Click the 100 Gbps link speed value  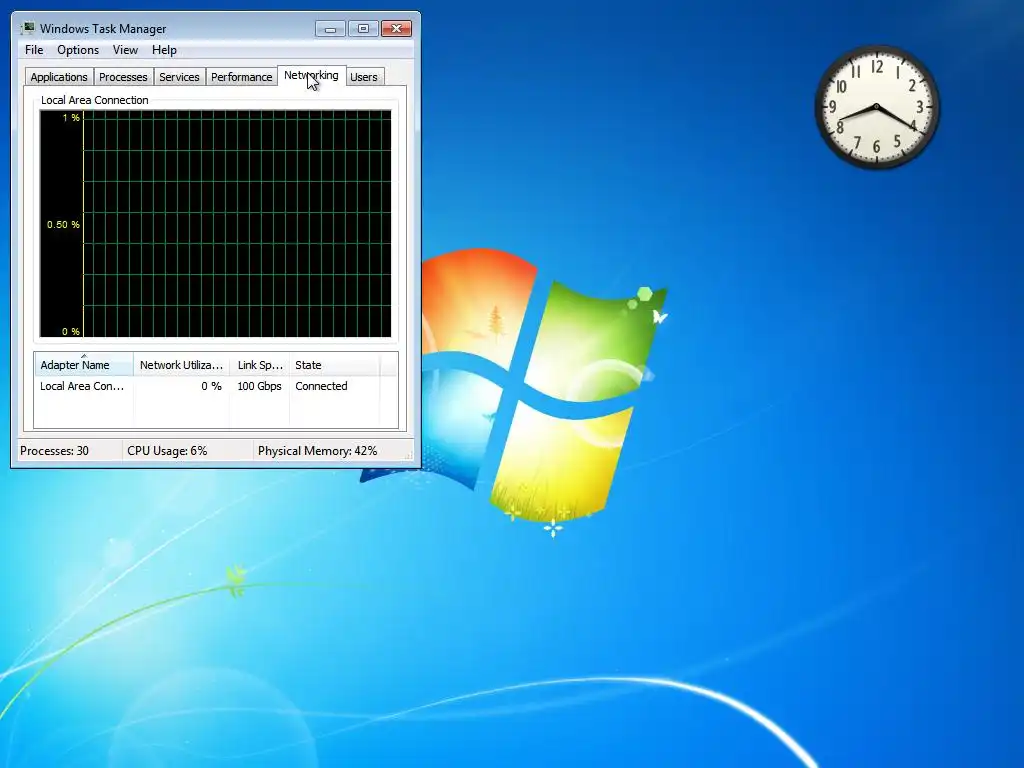pos(259,386)
